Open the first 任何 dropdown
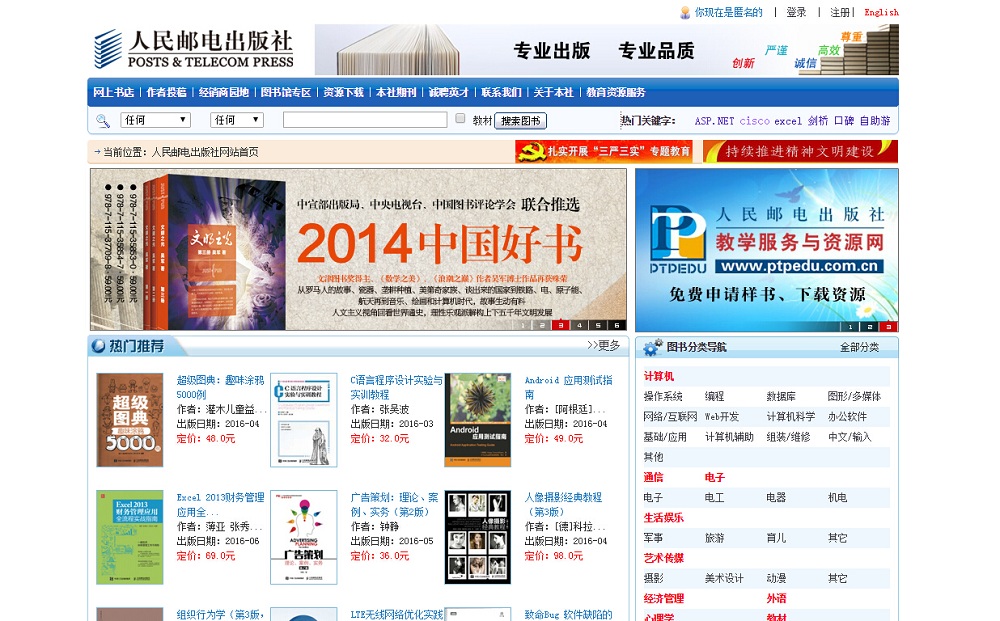The width and height of the screenshot is (1000, 621). [x=155, y=120]
